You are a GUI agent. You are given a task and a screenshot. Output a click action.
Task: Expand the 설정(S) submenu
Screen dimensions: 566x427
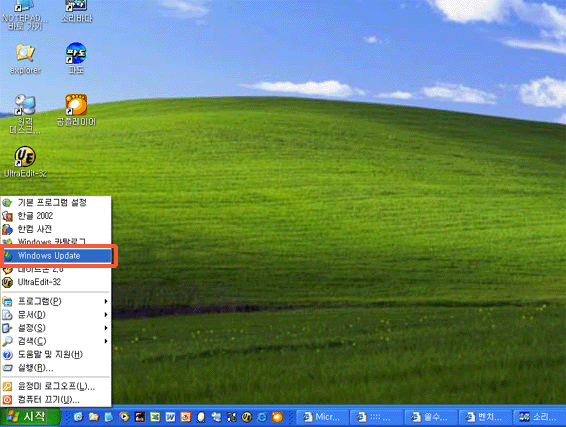click(56, 328)
